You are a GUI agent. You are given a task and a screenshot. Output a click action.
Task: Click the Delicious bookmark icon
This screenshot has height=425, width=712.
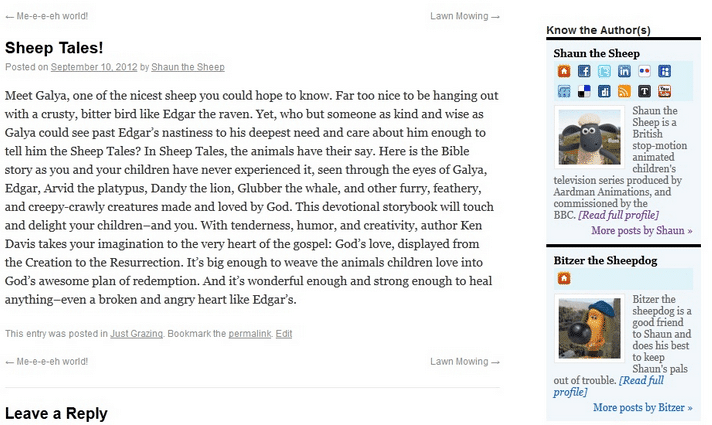(x=584, y=92)
